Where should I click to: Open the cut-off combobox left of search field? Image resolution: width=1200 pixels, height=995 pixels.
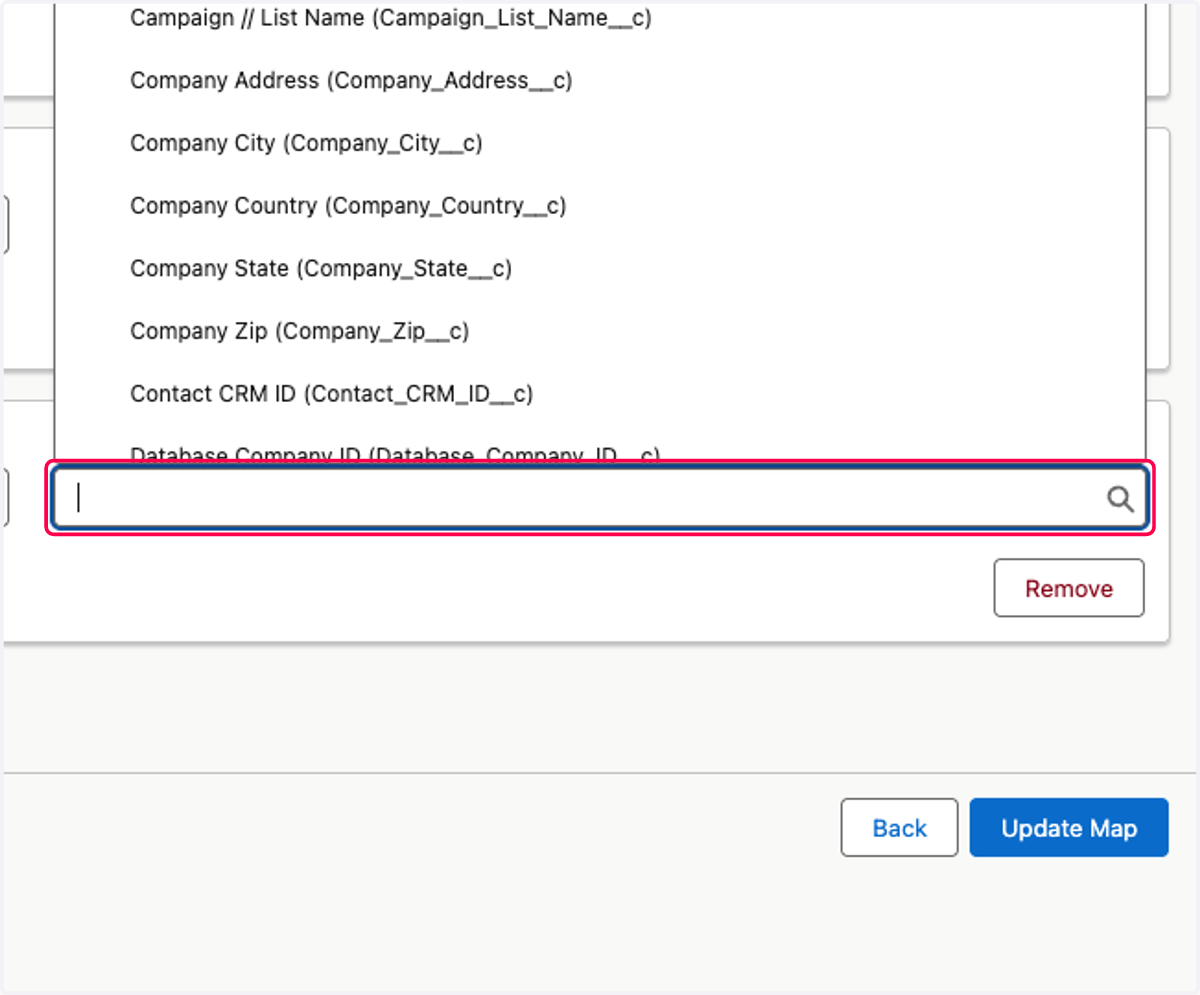[x=5, y=497]
